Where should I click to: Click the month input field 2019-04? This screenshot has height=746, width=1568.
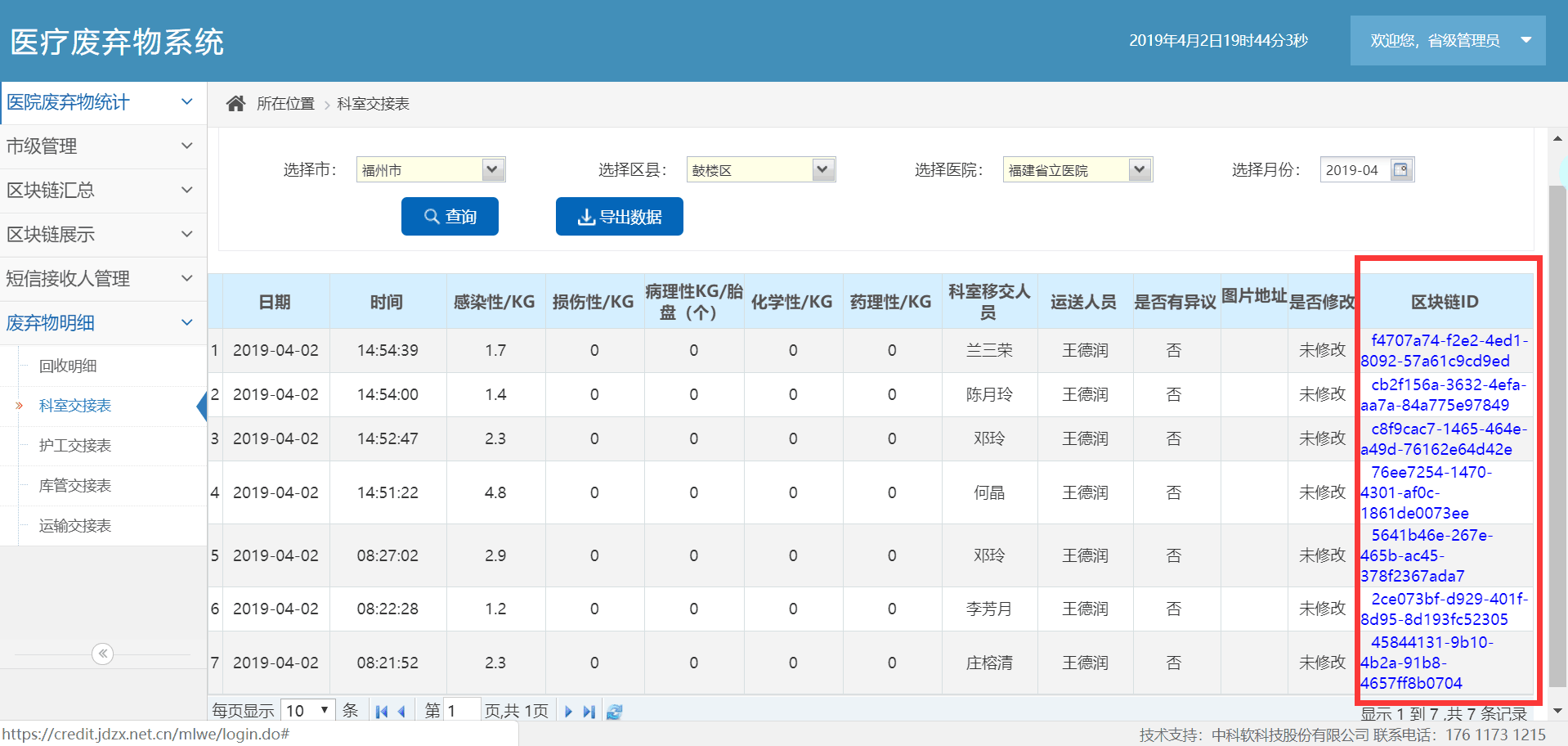pos(1354,169)
